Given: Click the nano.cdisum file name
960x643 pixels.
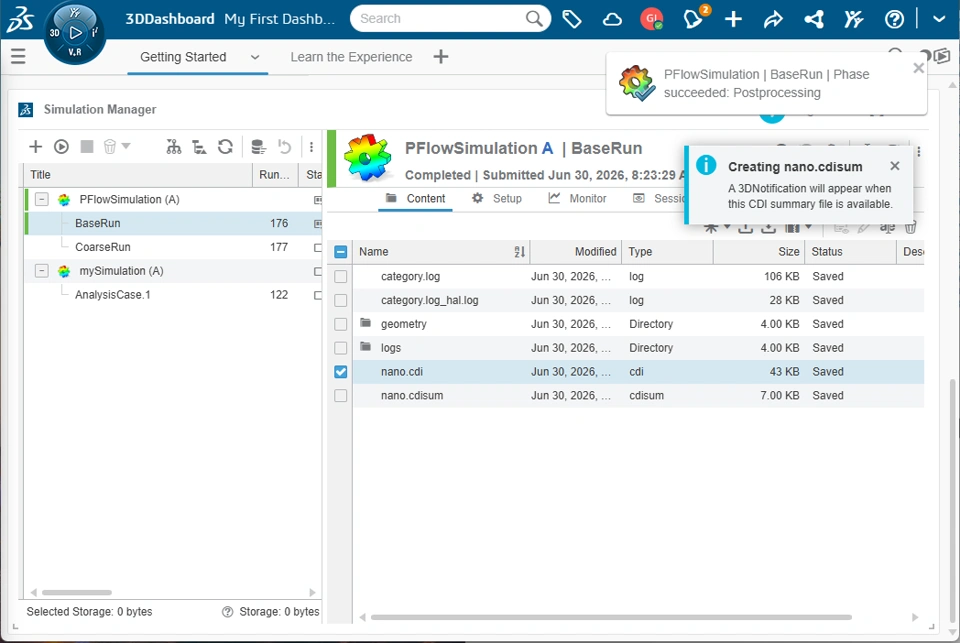Looking at the screenshot, I should [x=411, y=396].
